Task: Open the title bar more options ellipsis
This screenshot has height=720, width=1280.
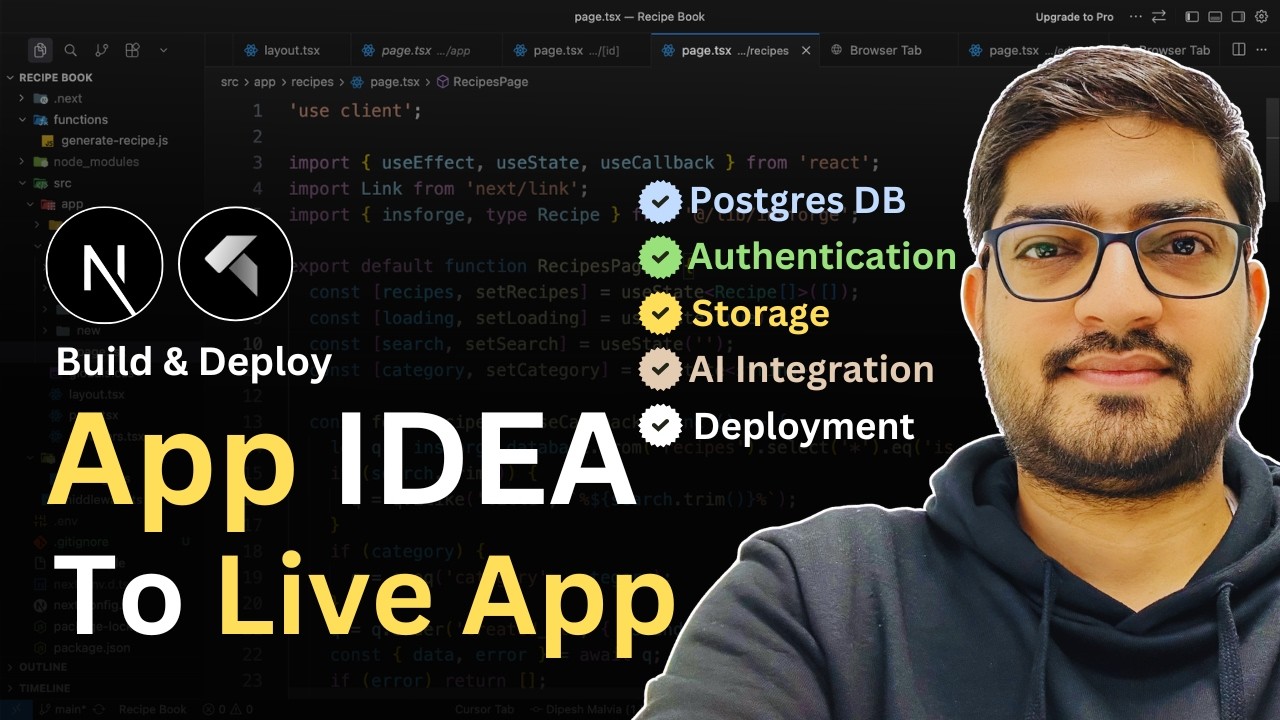Action: pyautogui.click(x=1135, y=17)
